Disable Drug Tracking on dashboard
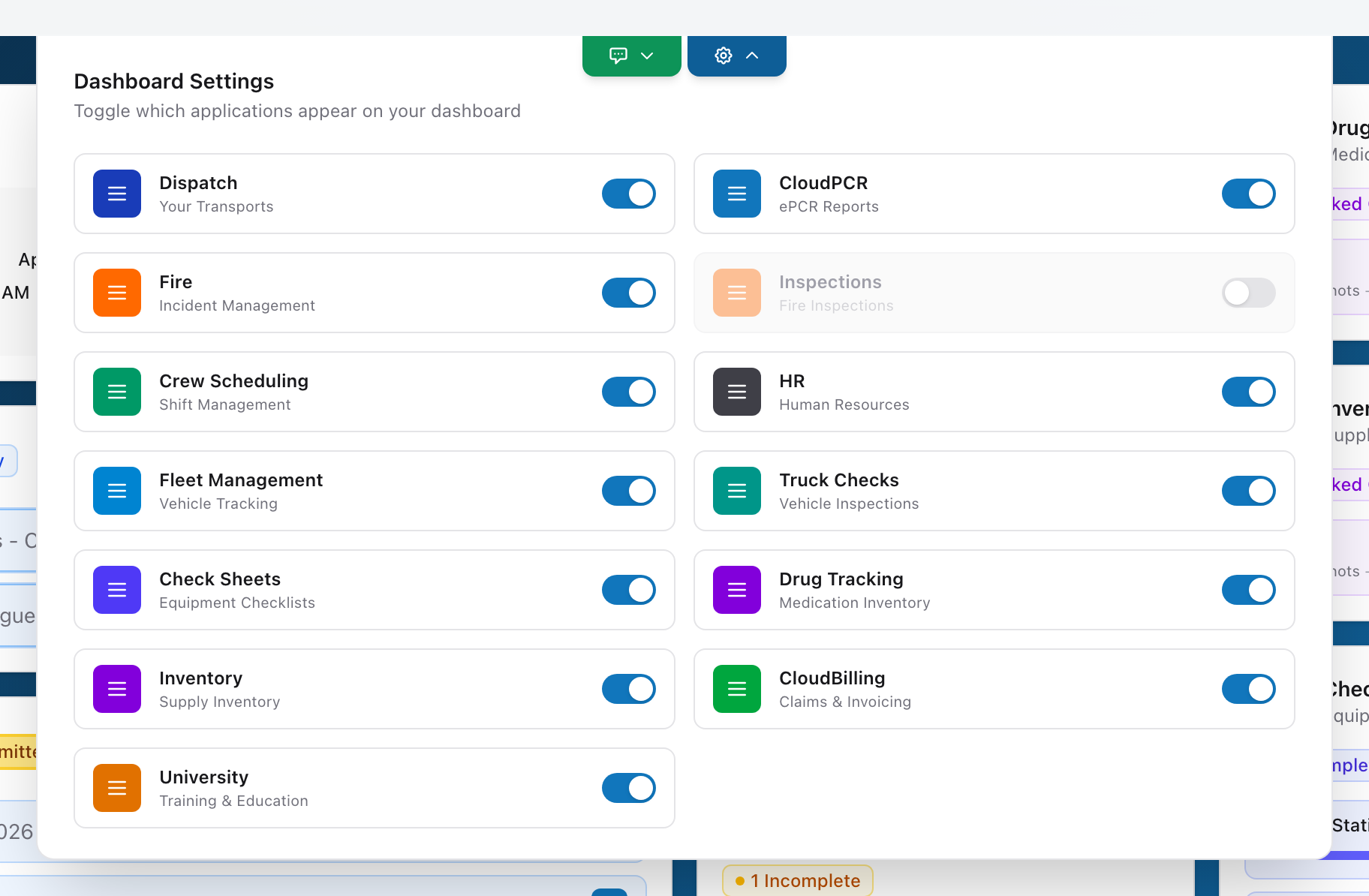Screen dimensions: 1369x896 tap(1249, 590)
